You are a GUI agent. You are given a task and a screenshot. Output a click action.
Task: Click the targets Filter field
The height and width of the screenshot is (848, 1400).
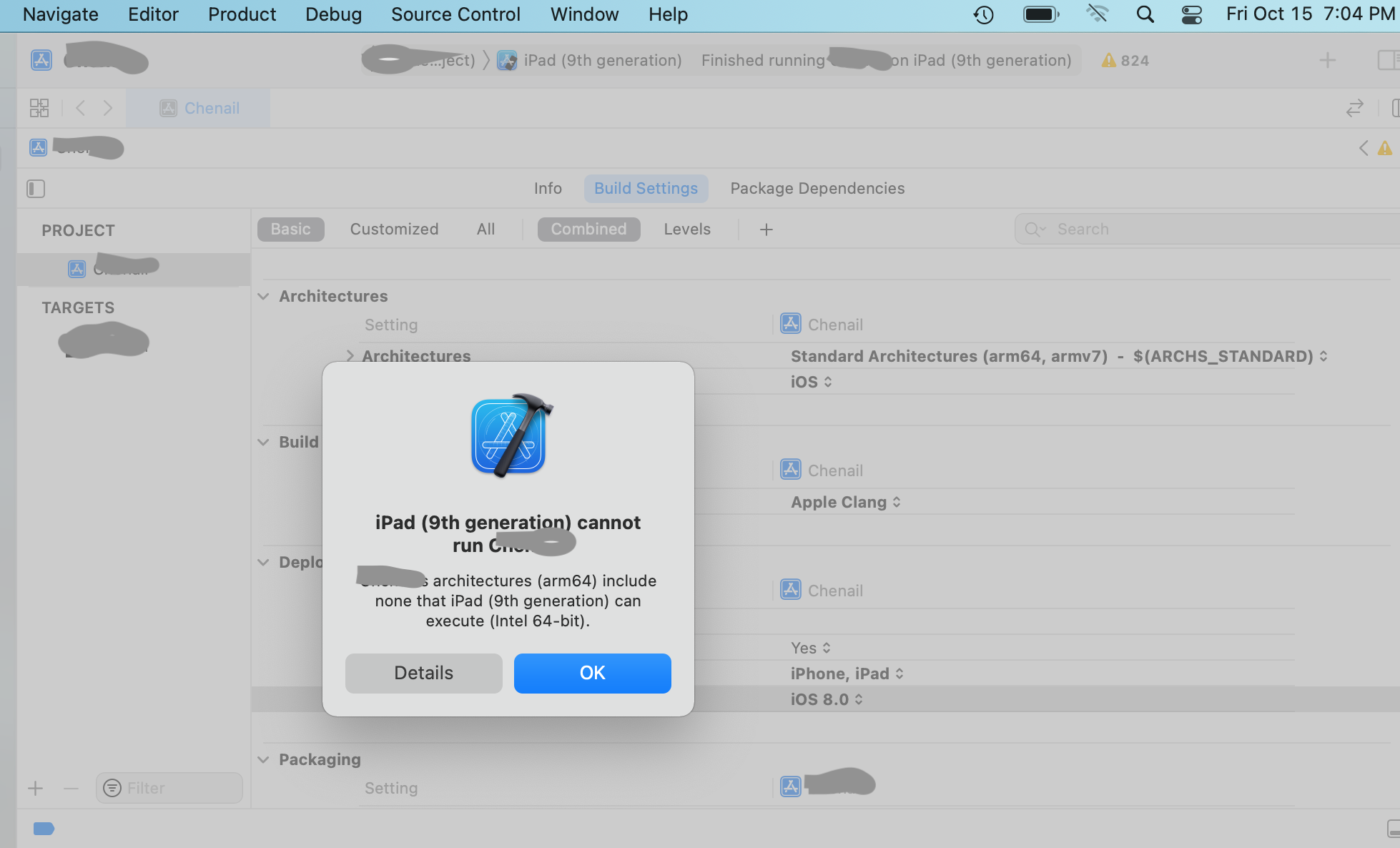pyautogui.click(x=169, y=788)
